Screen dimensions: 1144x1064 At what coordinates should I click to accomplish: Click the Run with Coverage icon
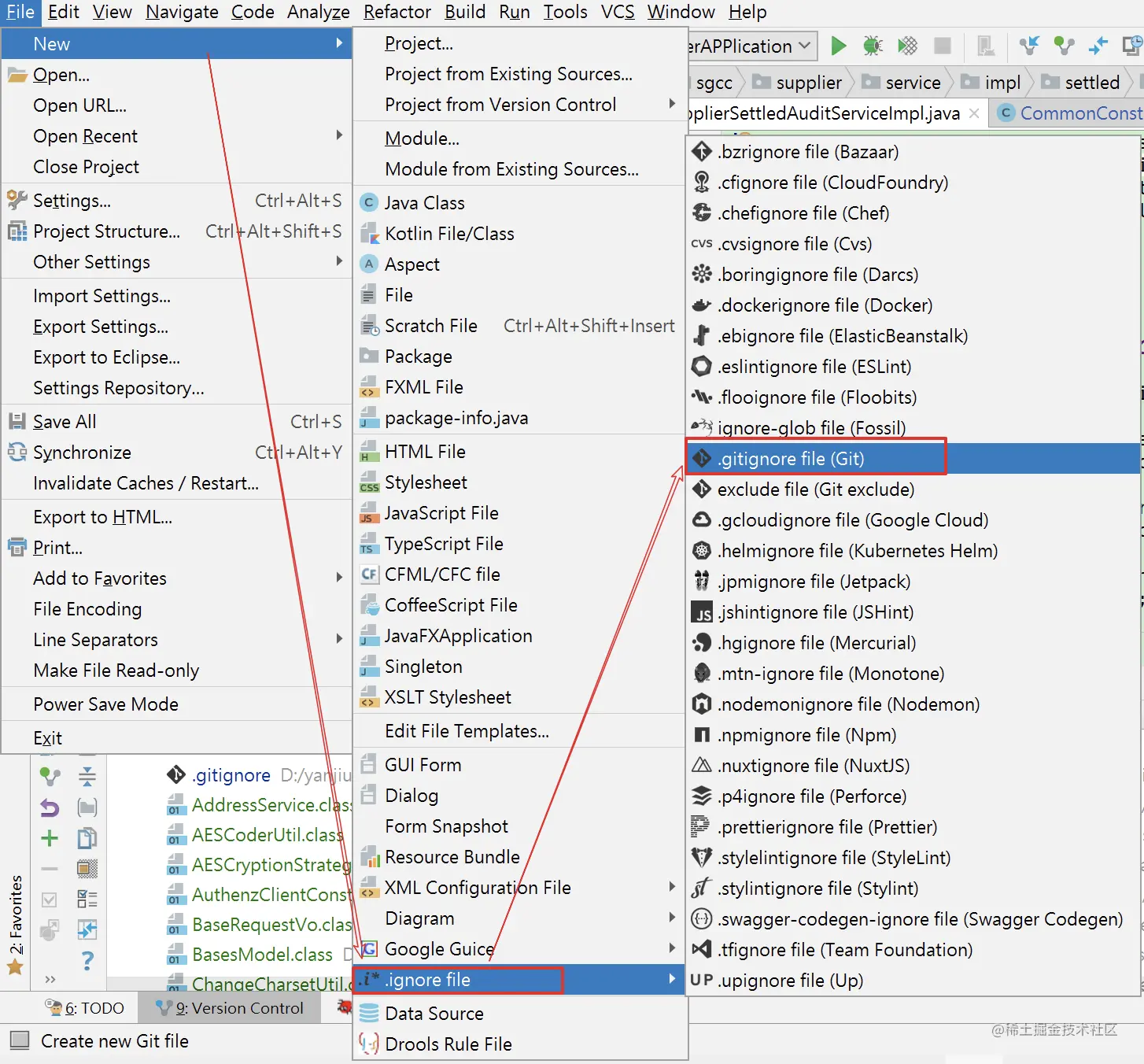pos(907,46)
